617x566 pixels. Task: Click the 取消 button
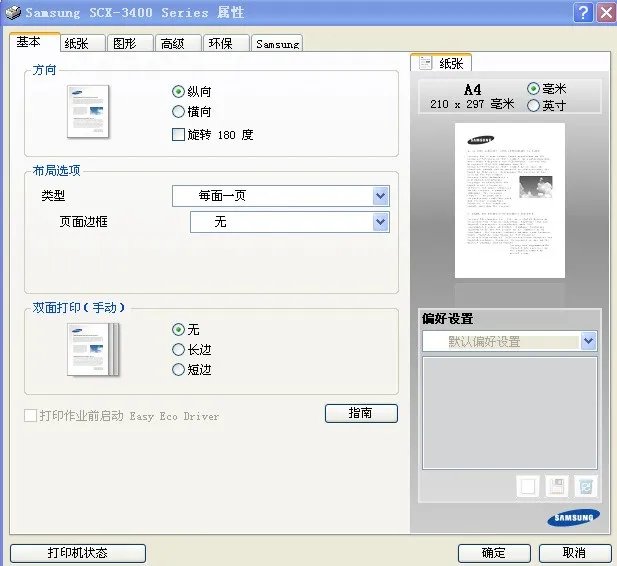(575, 553)
